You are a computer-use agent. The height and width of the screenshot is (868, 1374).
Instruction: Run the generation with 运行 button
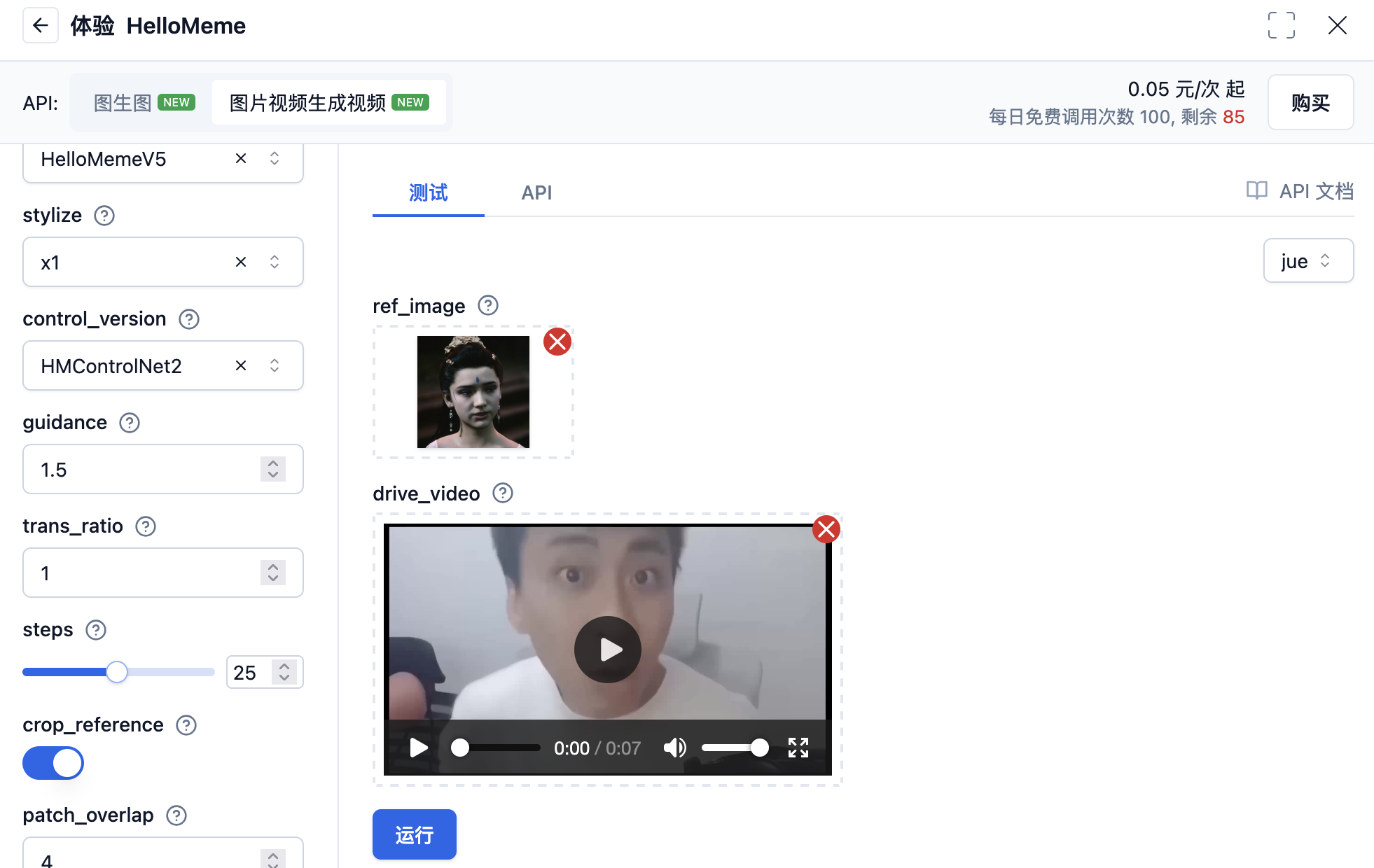click(414, 834)
